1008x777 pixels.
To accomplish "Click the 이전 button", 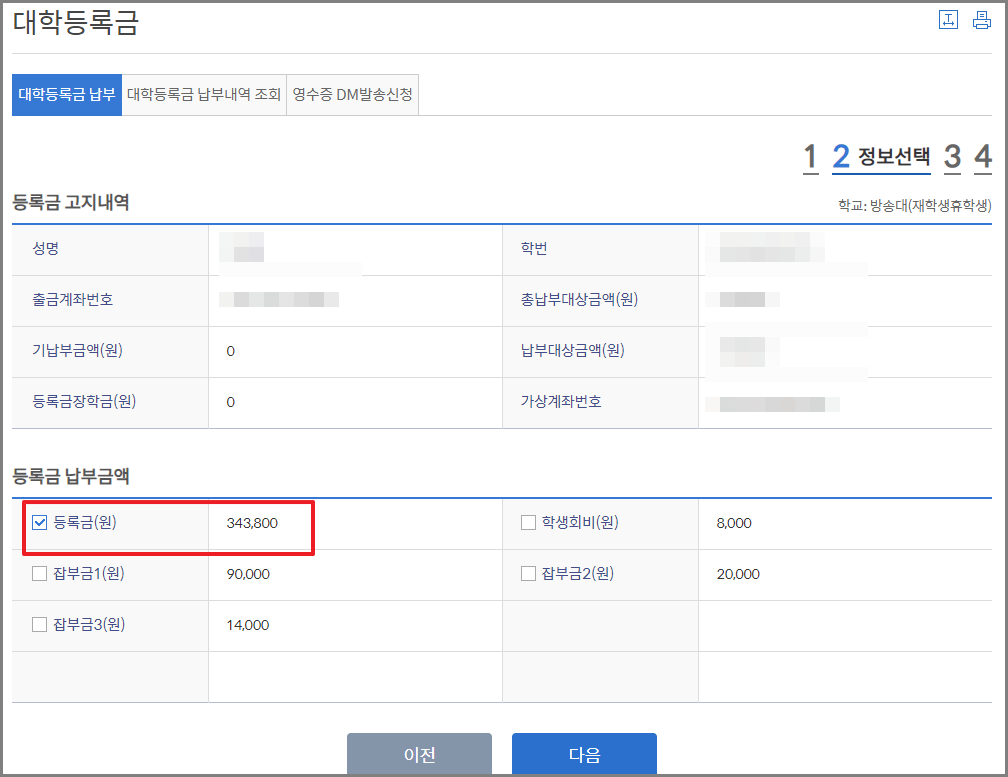I will point(419,755).
